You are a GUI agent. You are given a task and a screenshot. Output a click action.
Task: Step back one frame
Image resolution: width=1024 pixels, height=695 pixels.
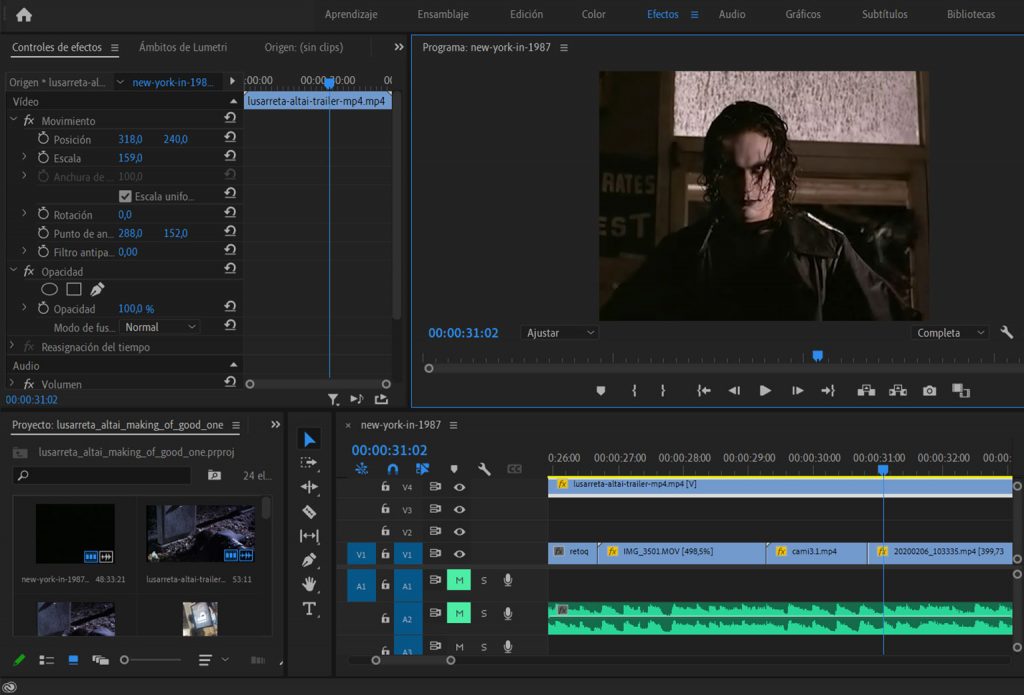click(x=734, y=391)
